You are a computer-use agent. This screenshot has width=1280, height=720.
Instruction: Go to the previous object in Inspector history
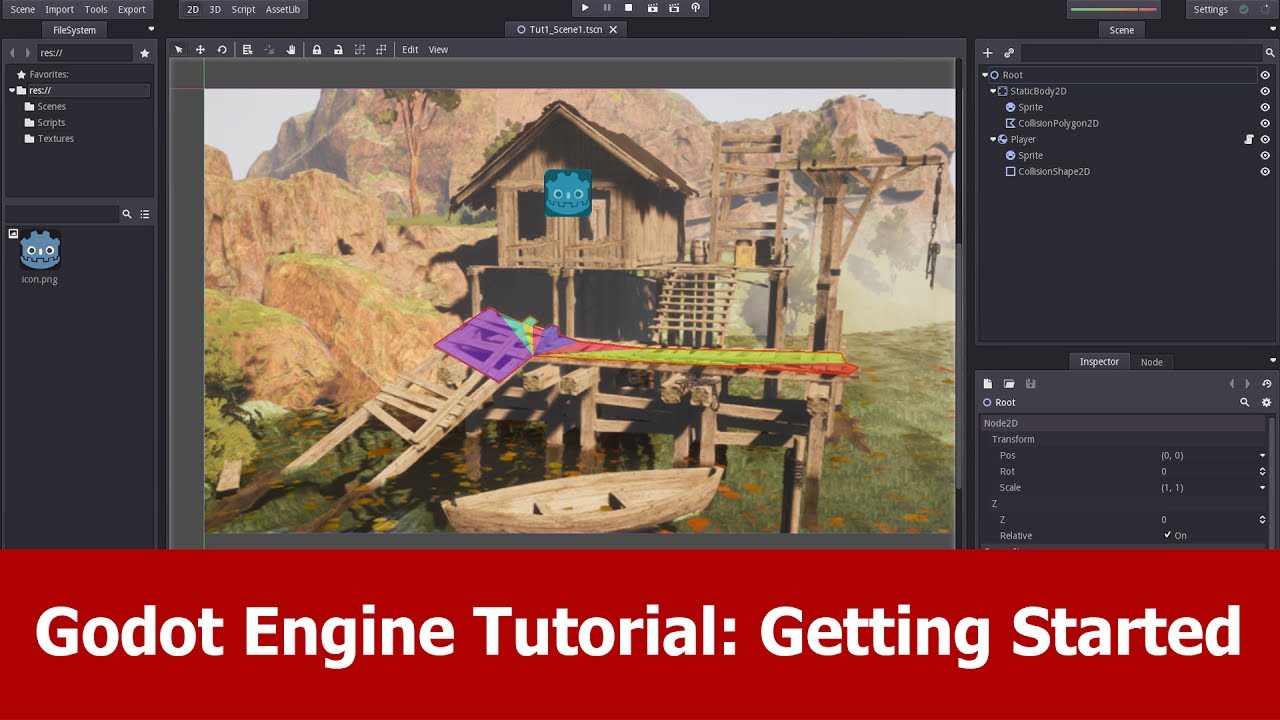[x=1232, y=384]
